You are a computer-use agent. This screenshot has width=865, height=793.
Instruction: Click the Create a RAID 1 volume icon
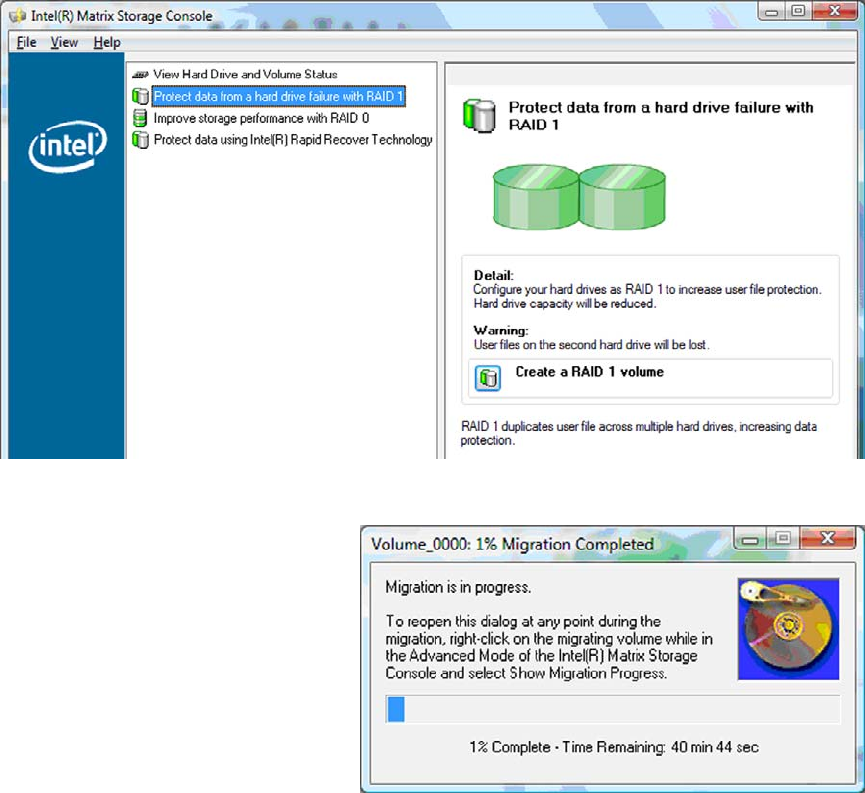(488, 378)
